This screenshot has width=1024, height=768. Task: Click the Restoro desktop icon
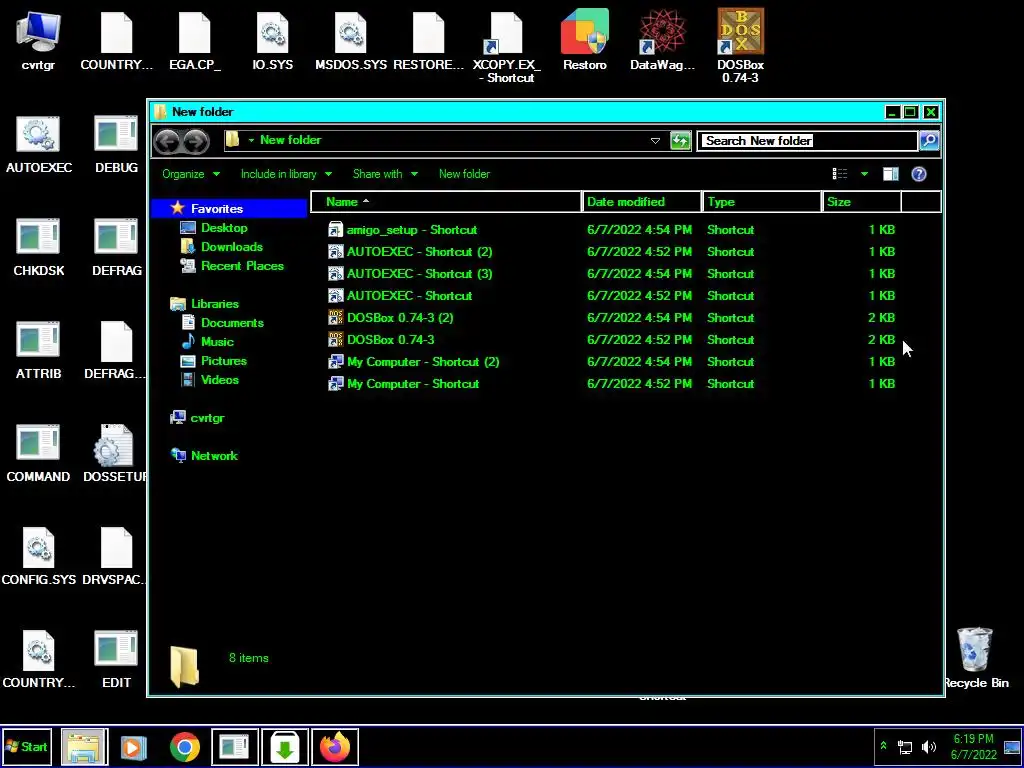click(584, 40)
